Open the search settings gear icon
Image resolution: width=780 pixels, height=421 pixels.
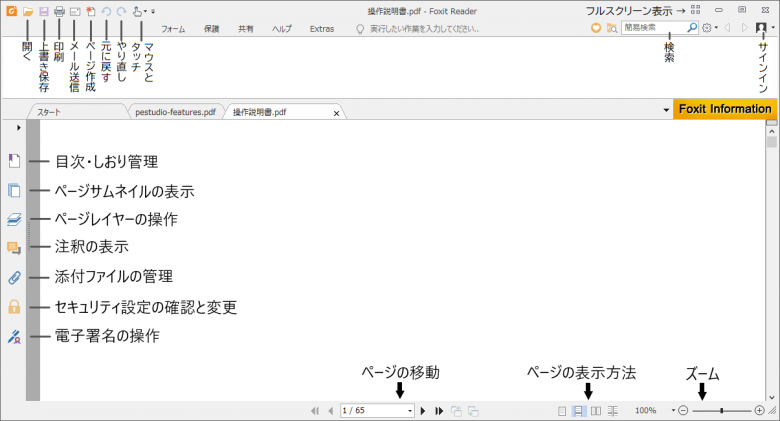click(x=707, y=28)
